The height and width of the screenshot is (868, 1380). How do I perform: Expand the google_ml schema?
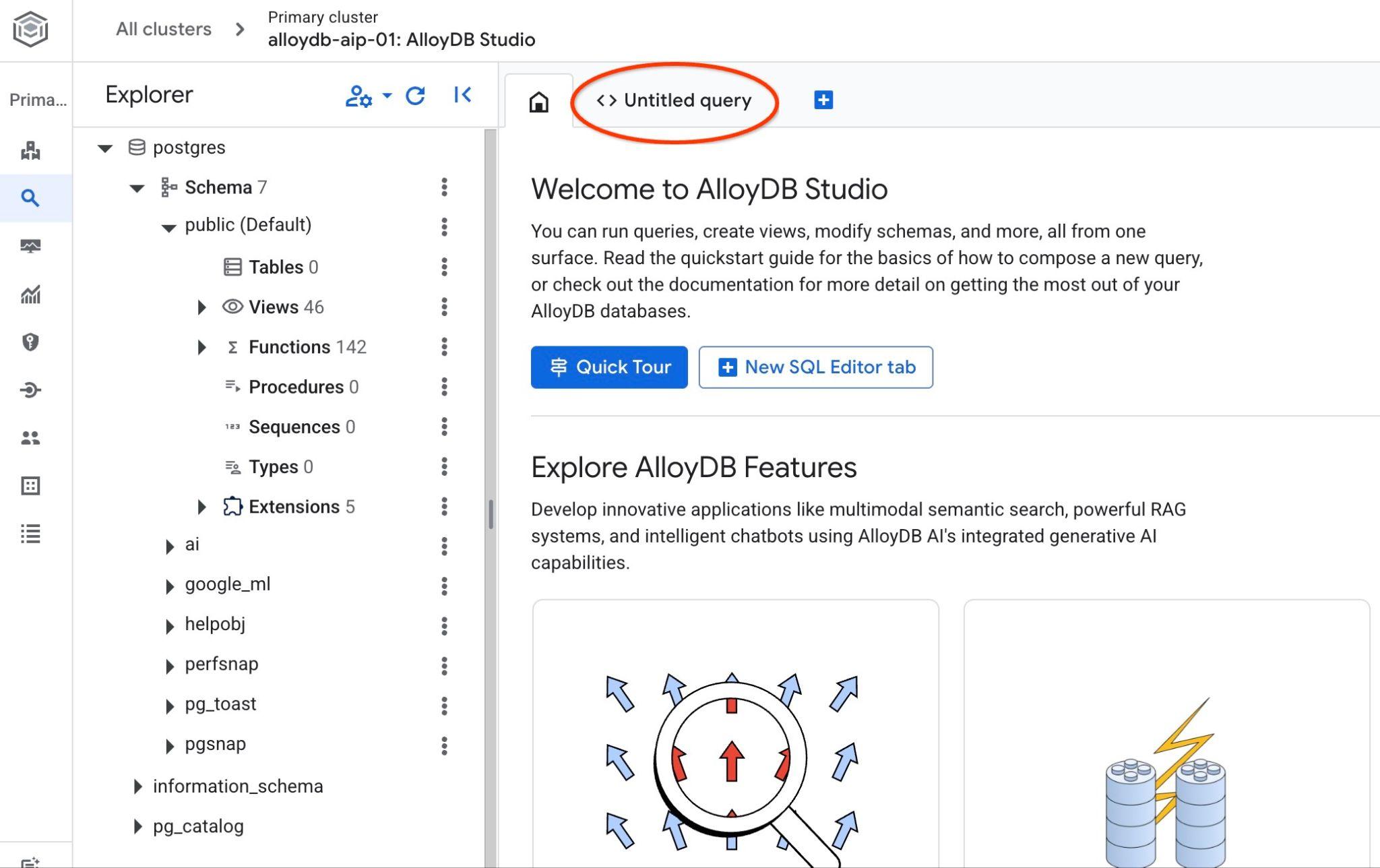[x=170, y=586]
